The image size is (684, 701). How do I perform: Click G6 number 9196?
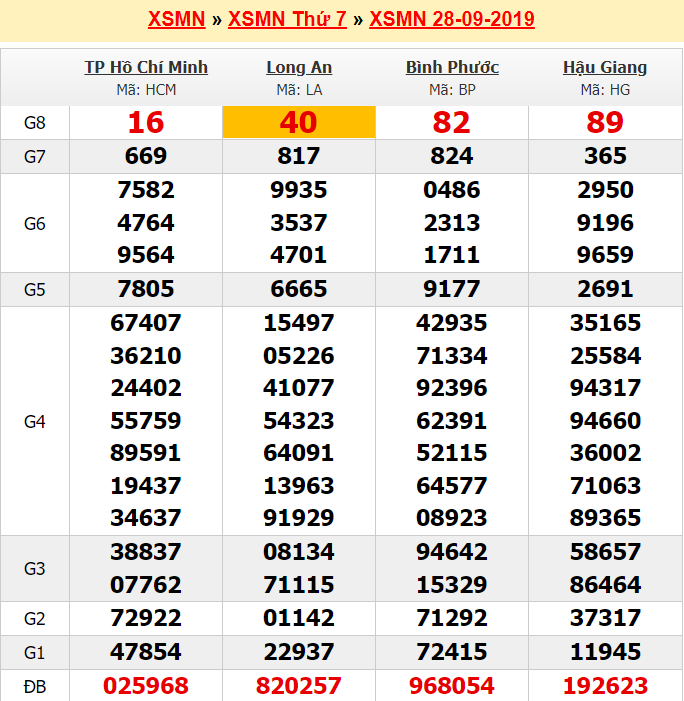tap(605, 223)
